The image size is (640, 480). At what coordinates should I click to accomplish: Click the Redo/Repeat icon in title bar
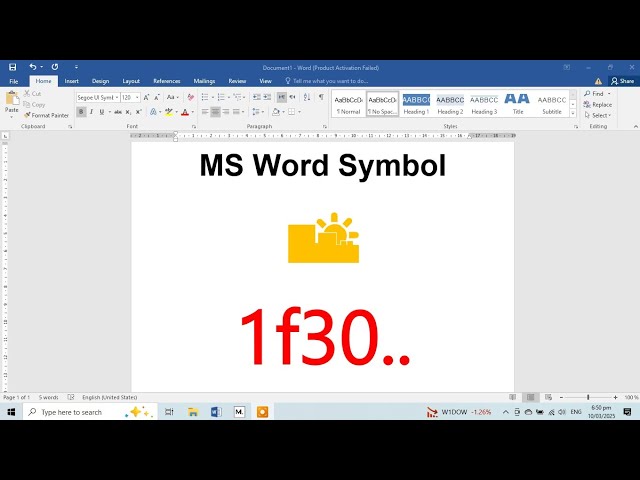pyautogui.click(x=55, y=67)
